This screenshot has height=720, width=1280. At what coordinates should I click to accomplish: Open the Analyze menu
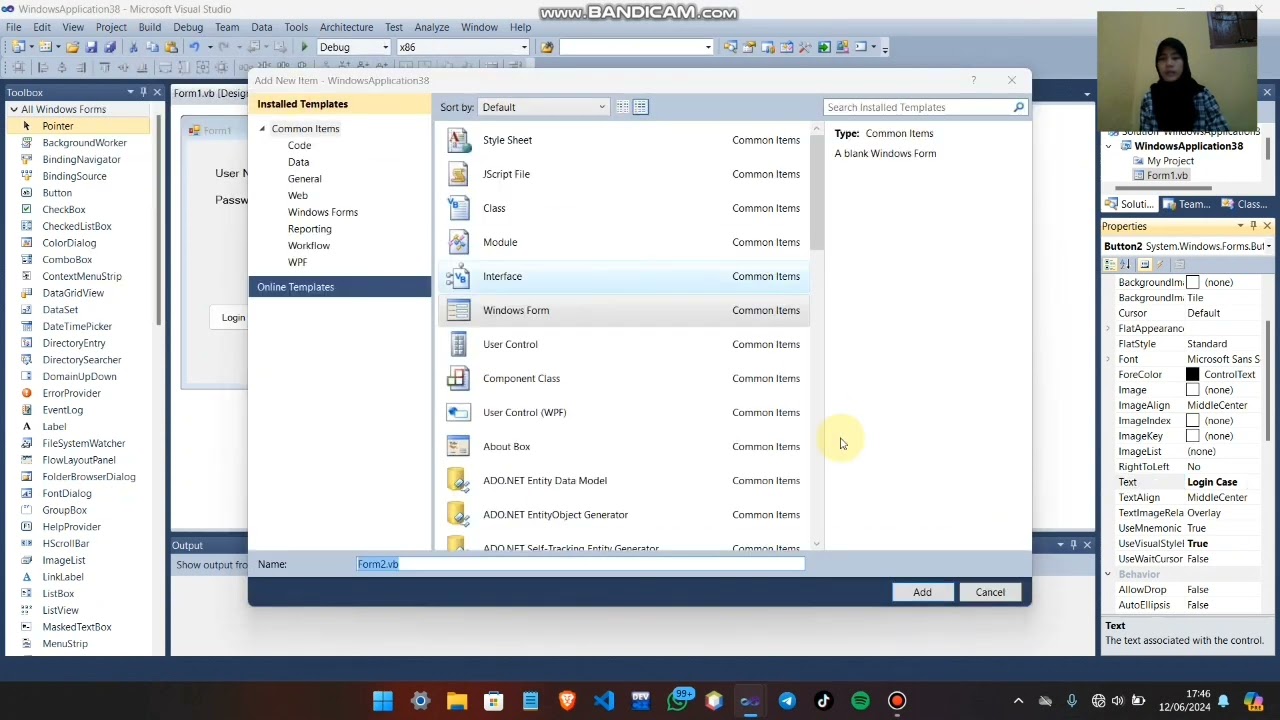click(432, 27)
